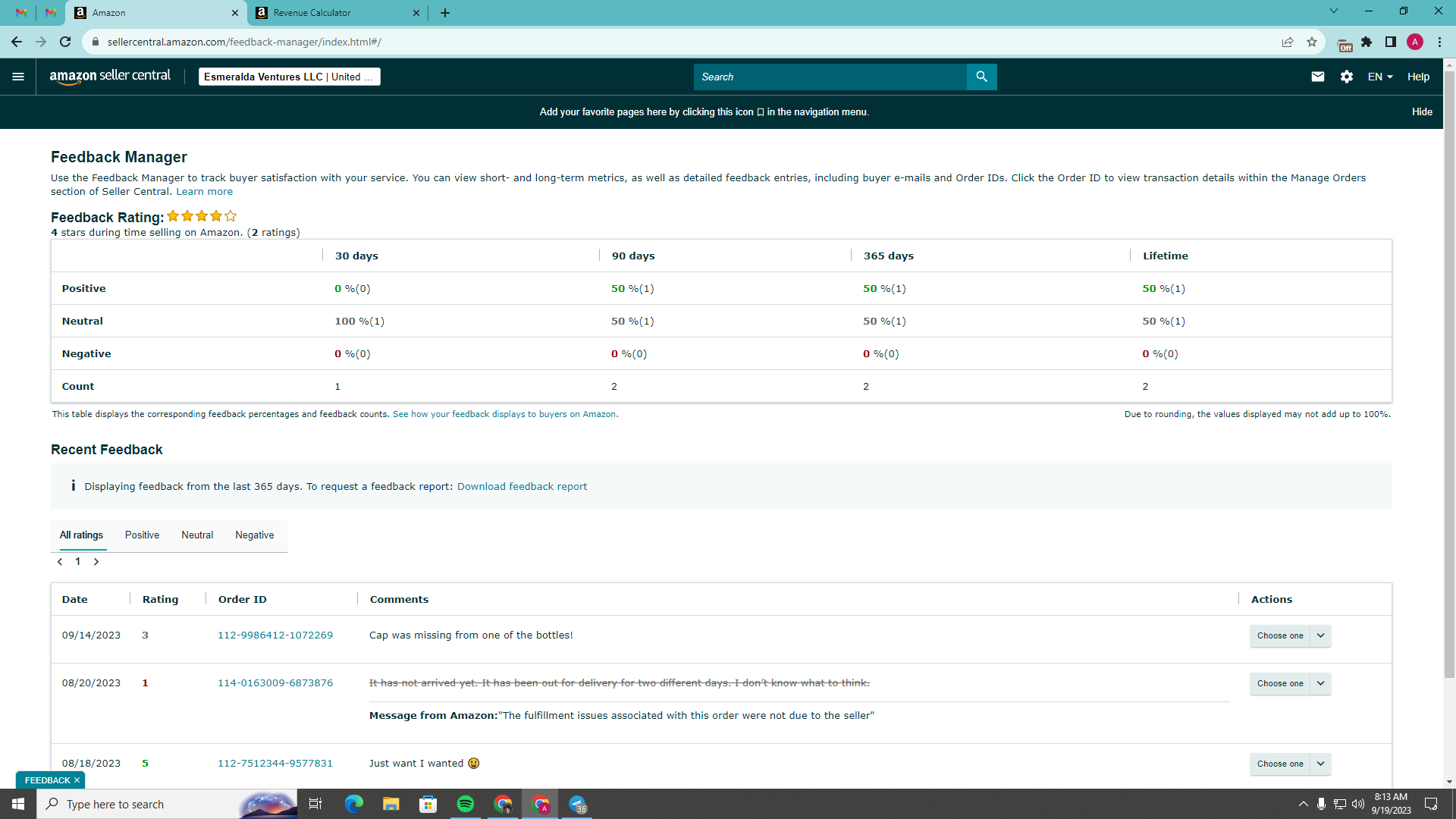Open a new browser tab with plus icon

pyautogui.click(x=445, y=13)
